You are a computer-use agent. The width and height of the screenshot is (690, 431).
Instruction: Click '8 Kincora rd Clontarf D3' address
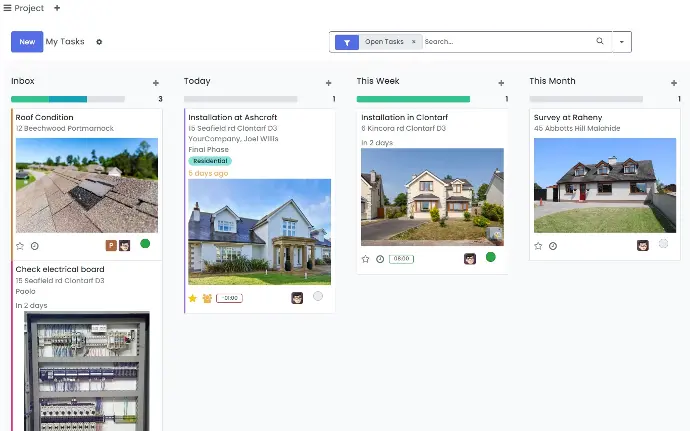(404, 129)
